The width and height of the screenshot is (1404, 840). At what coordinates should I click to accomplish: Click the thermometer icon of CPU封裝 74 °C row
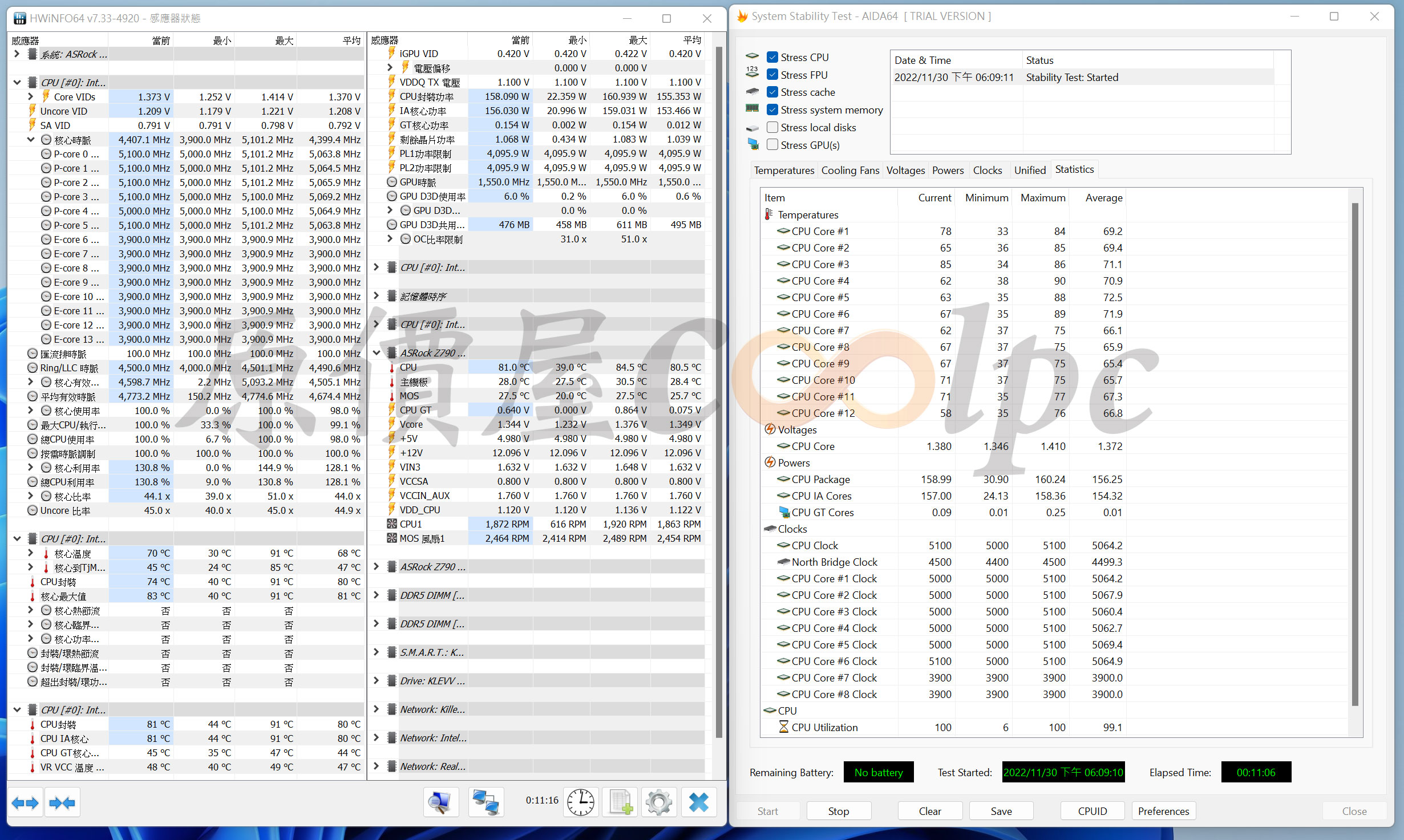(x=33, y=582)
